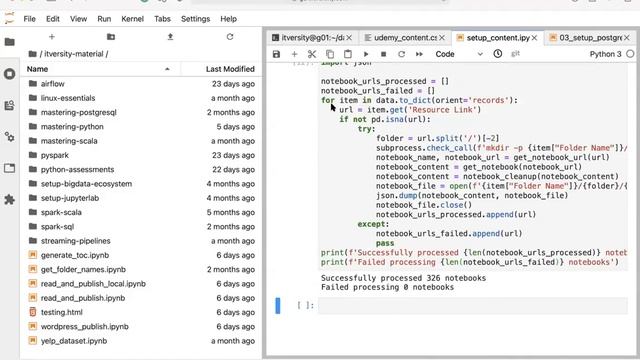Close the itversity@g01 terminal tab

point(349,38)
